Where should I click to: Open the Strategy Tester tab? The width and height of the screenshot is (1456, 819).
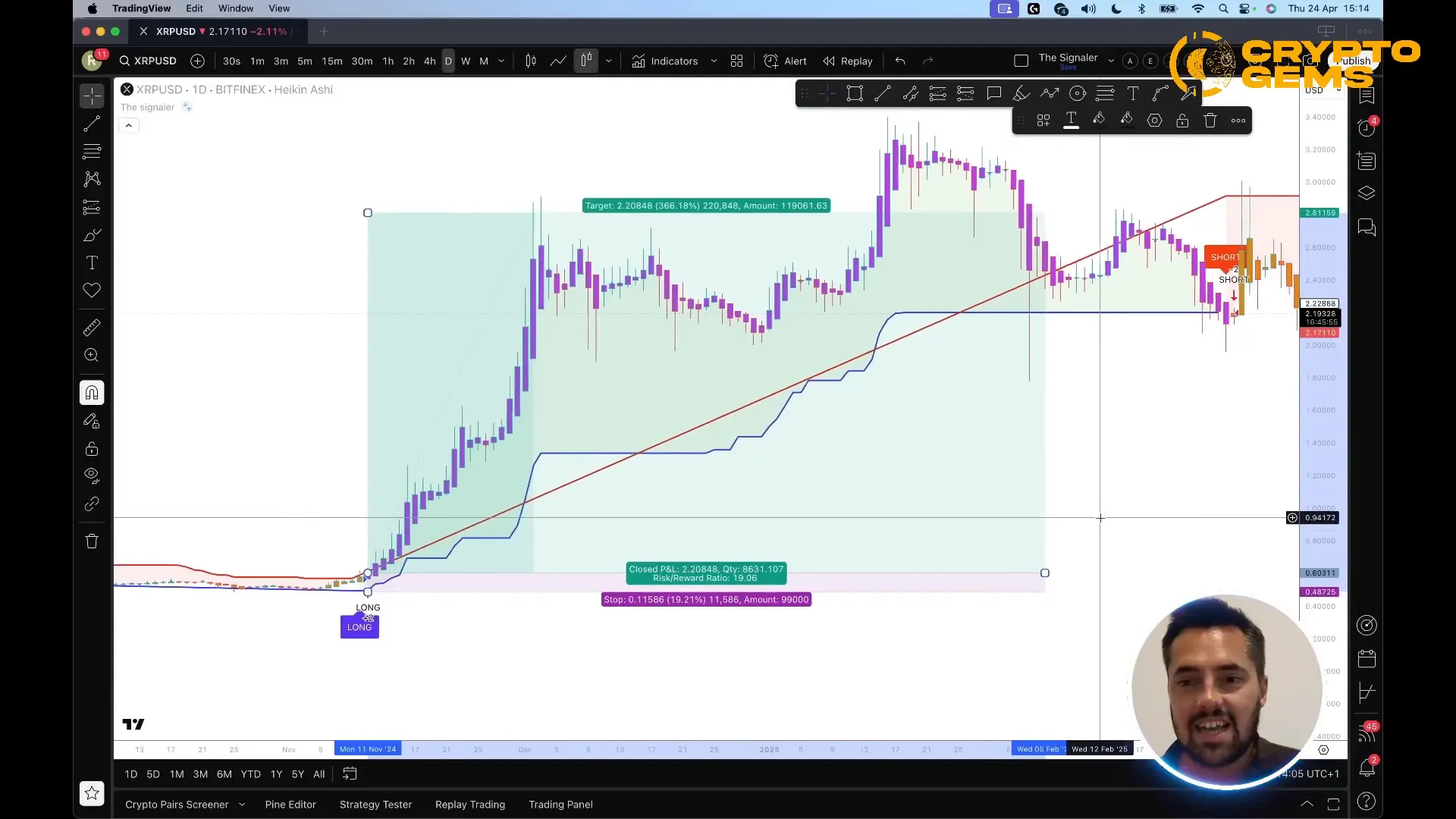pyautogui.click(x=375, y=805)
